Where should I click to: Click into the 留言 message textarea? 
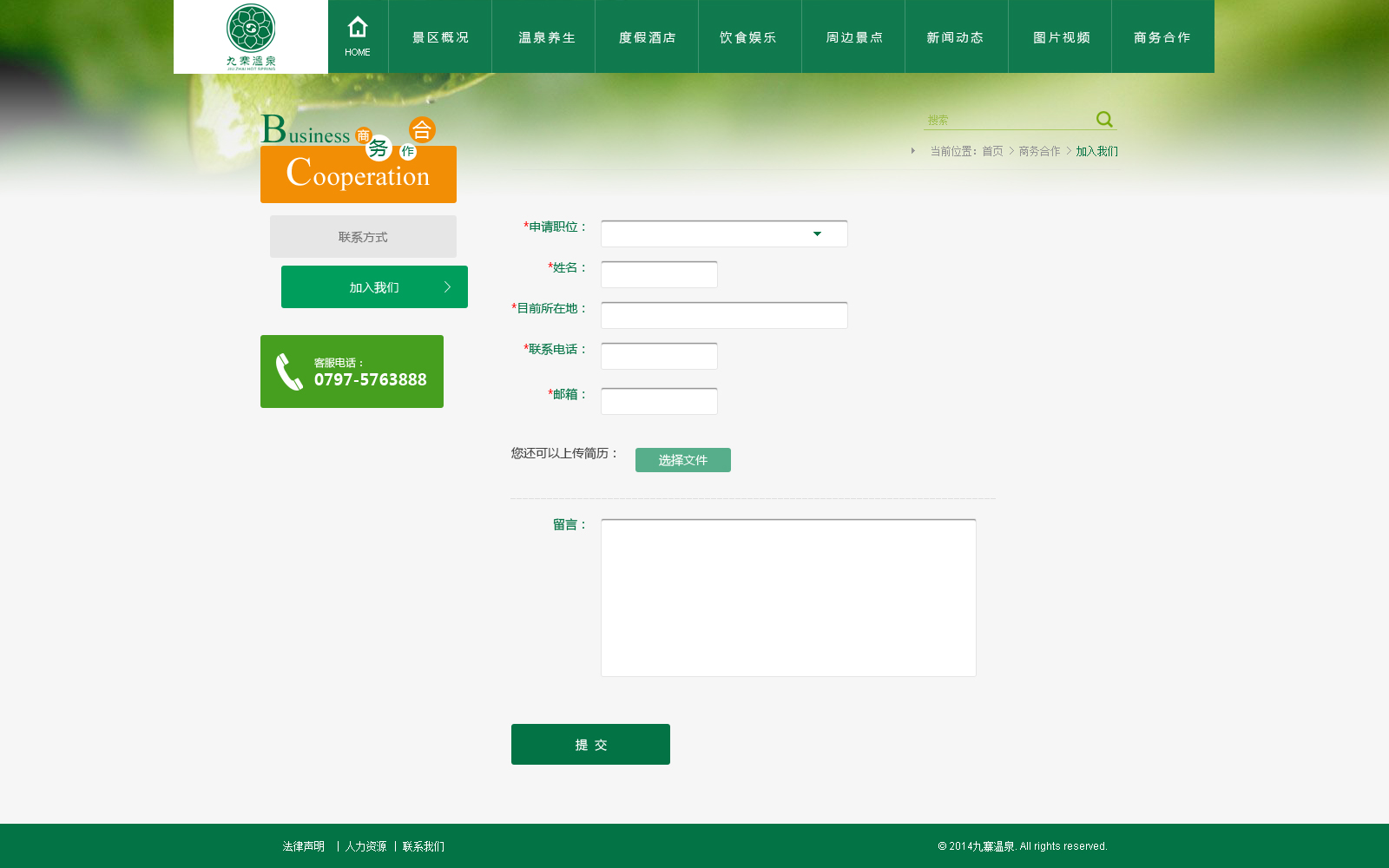(788, 598)
